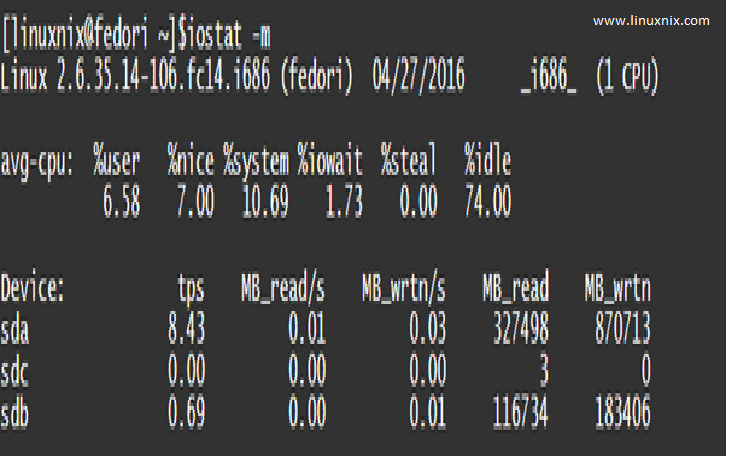Click the MB_read/s column header

click(282, 290)
